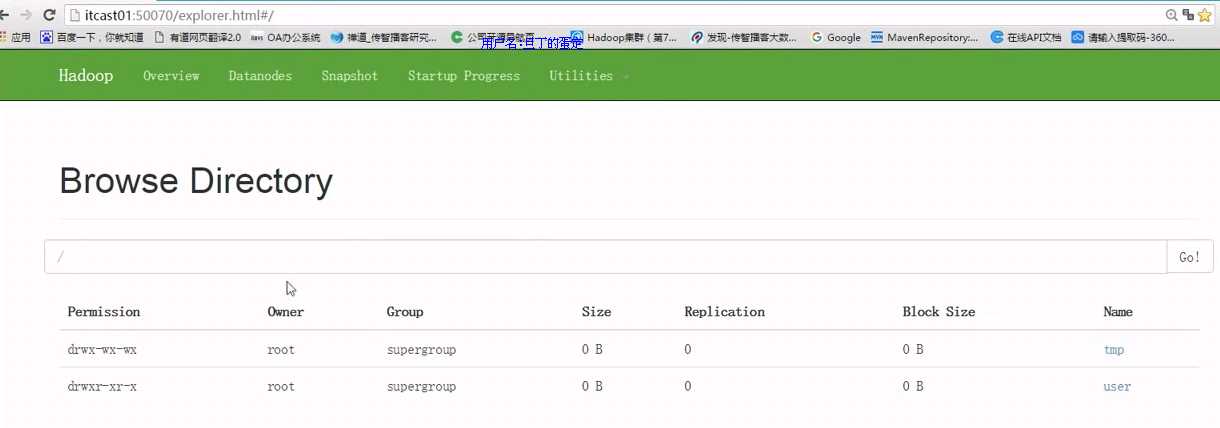
Task: Click the root owner in the user row
Action: pyautogui.click(x=281, y=386)
